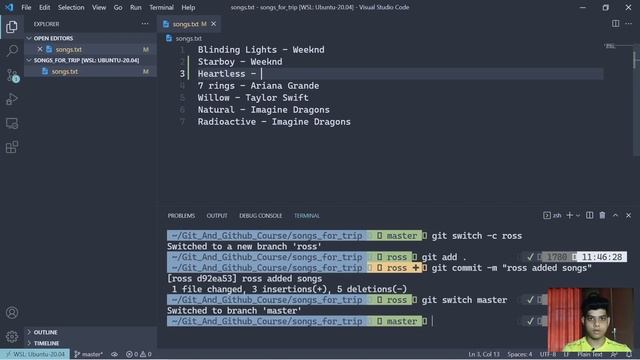Open the launch profile dropdown arrow in terminal

(x=578, y=216)
